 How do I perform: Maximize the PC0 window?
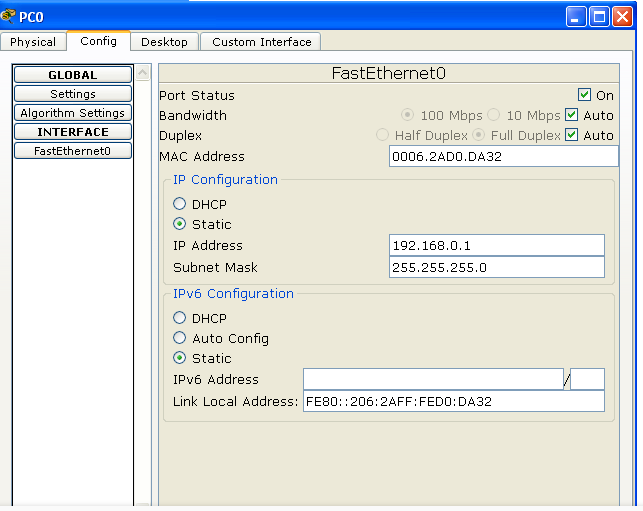pos(599,17)
